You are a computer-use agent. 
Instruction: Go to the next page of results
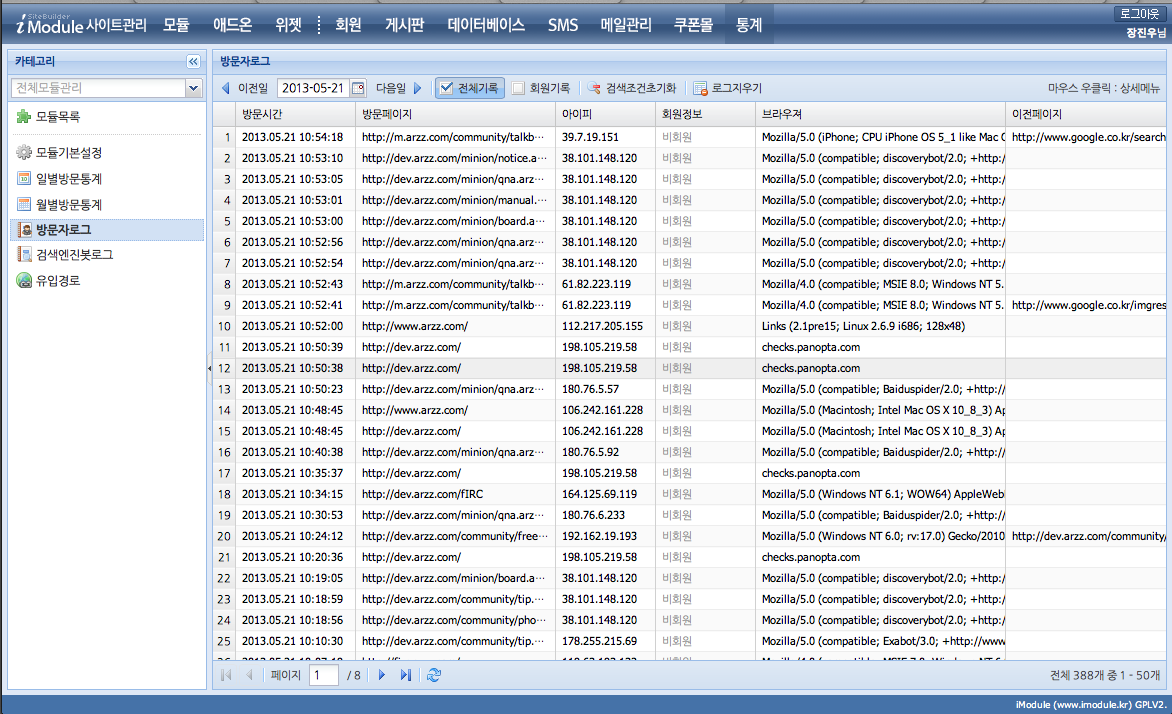point(381,675)
